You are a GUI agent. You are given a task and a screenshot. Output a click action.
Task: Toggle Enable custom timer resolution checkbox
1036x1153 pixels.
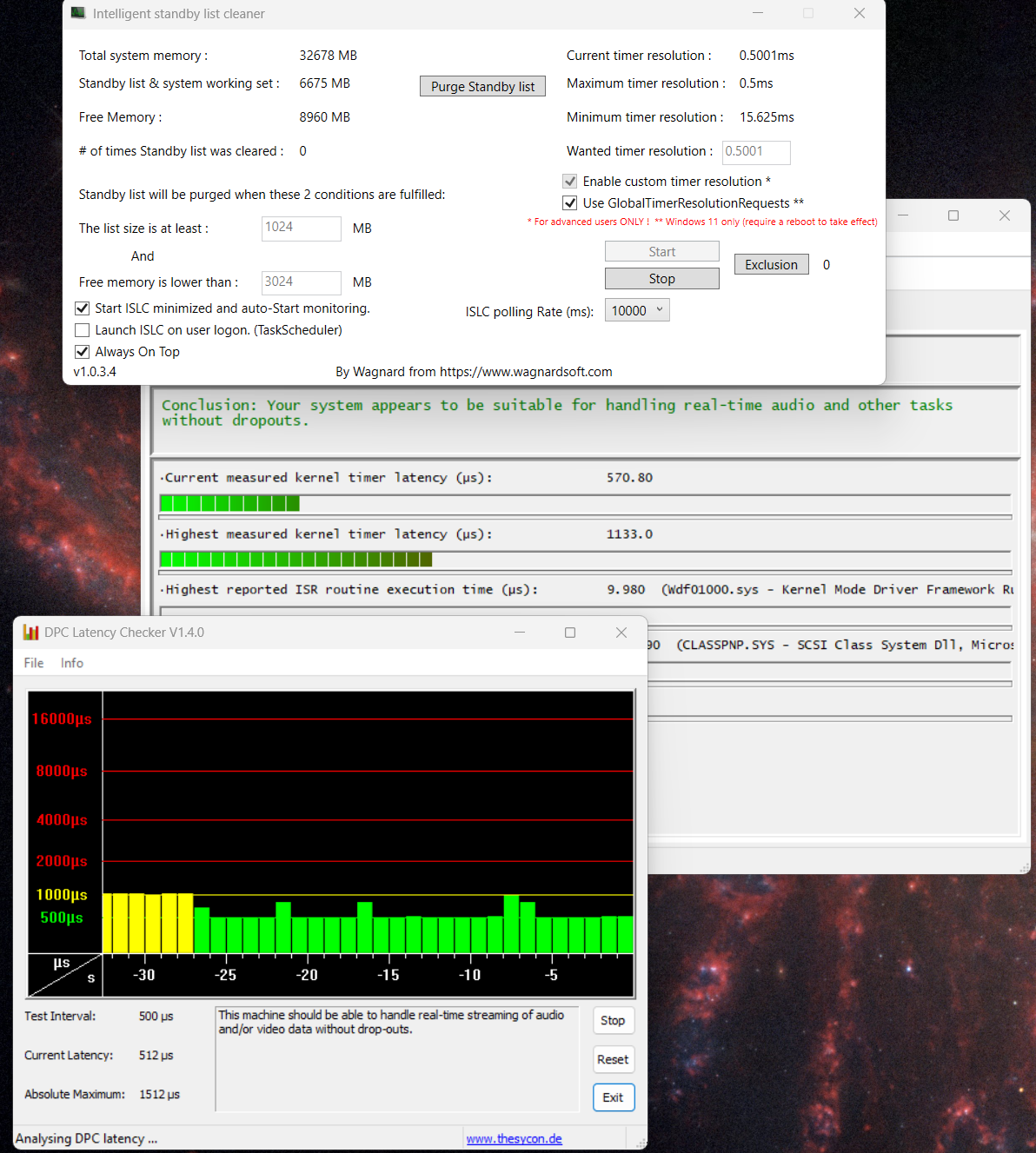pos(570,182)
